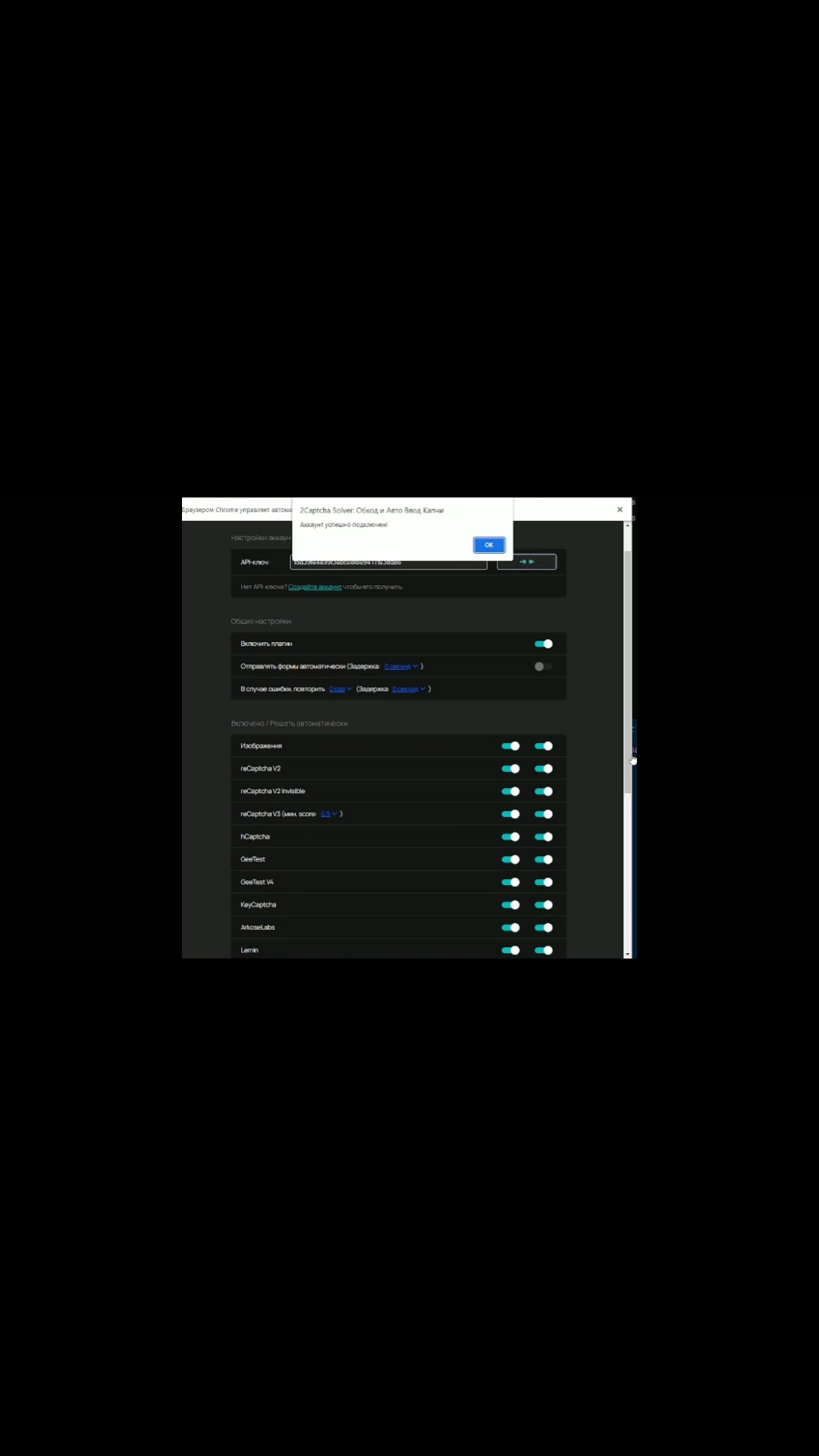Select the 'Общие настройки' section heading
The height and width of the screenshot is (1456, 819).
261,622
